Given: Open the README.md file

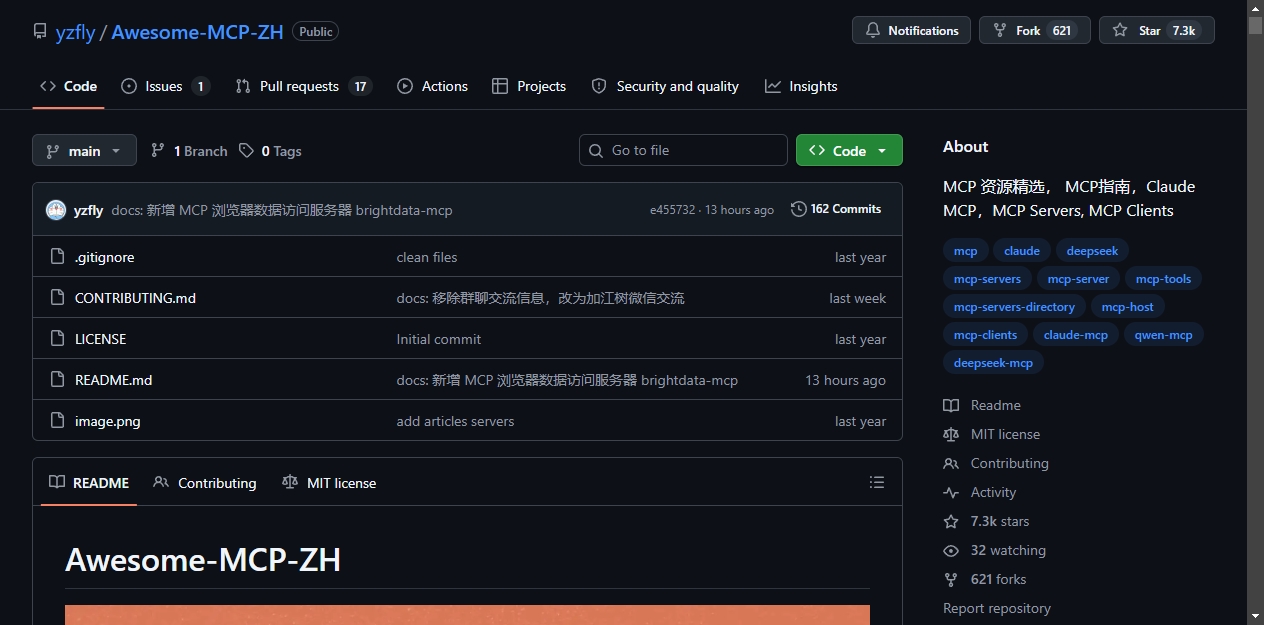Looking at the screenshot, I should click(113, 380).
